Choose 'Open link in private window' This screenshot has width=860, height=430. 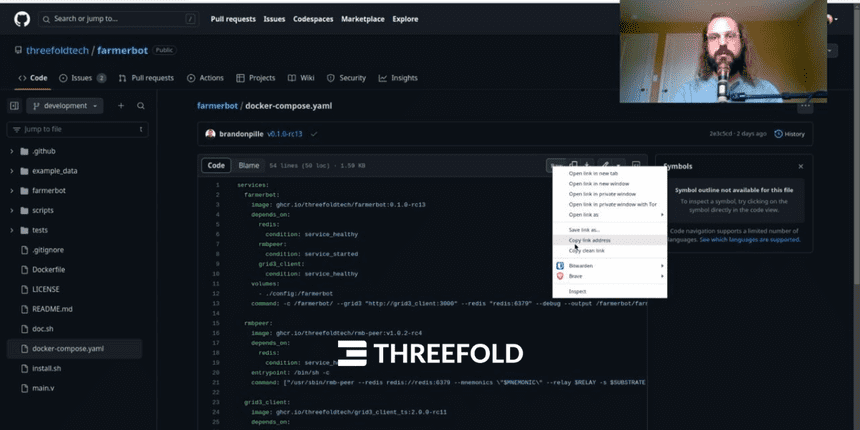click(x=609, y=194)
